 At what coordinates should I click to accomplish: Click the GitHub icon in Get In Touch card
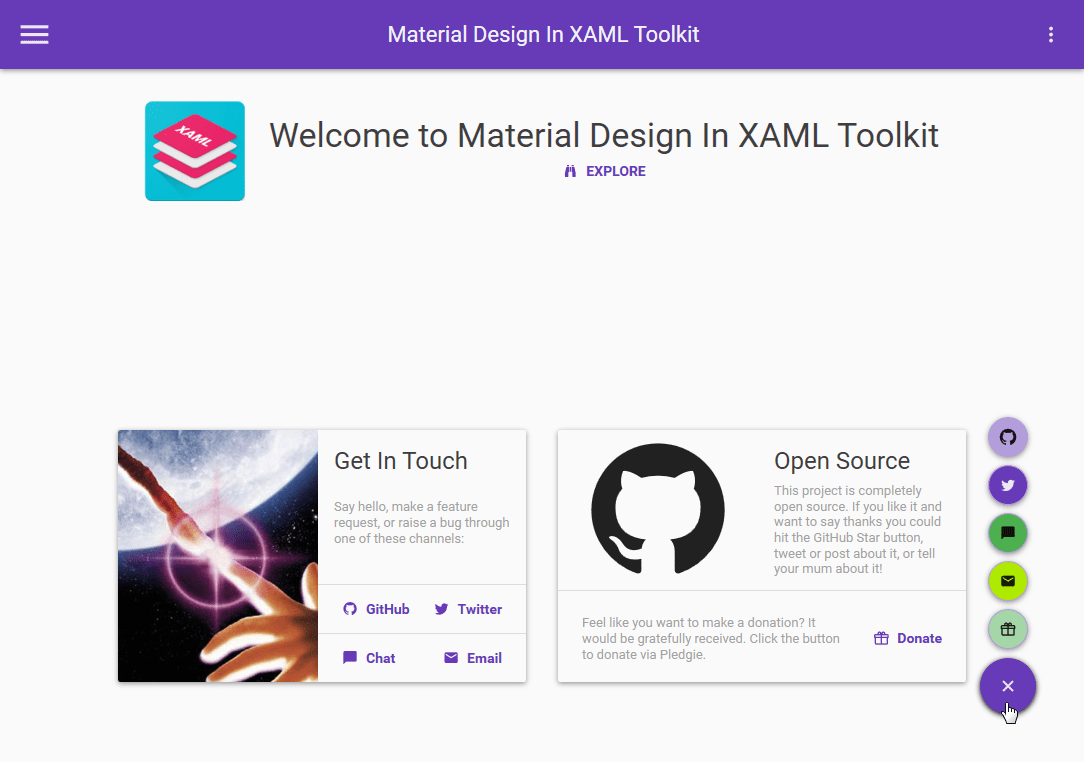coord(351,608)
